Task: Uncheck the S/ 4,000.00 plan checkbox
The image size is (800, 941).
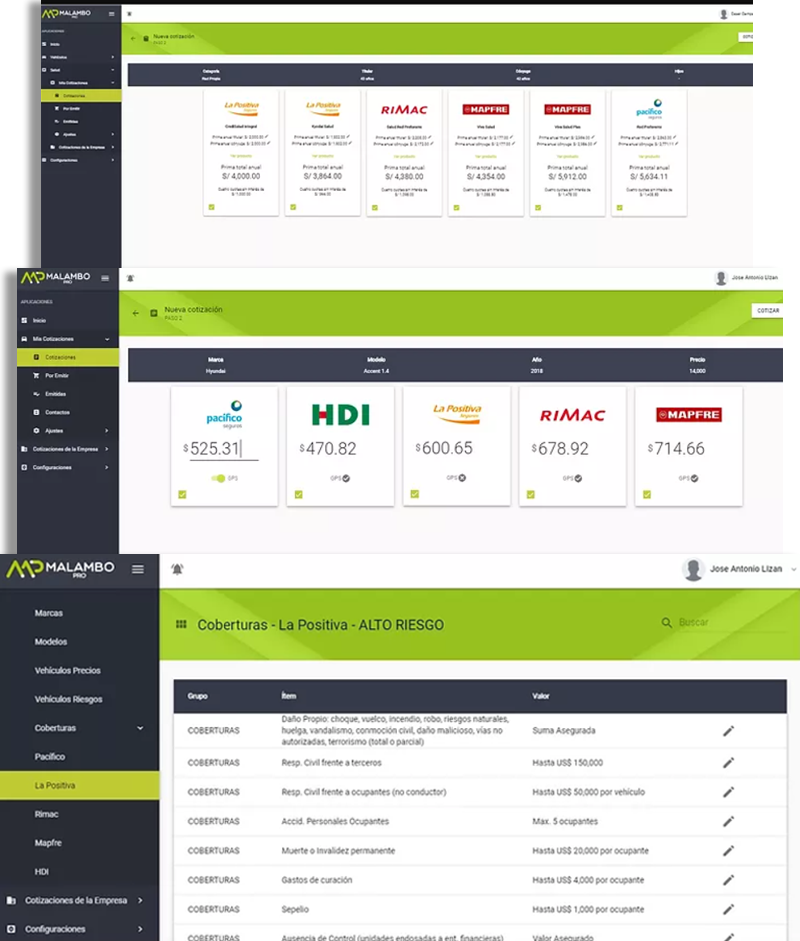Action: point(211,207)
